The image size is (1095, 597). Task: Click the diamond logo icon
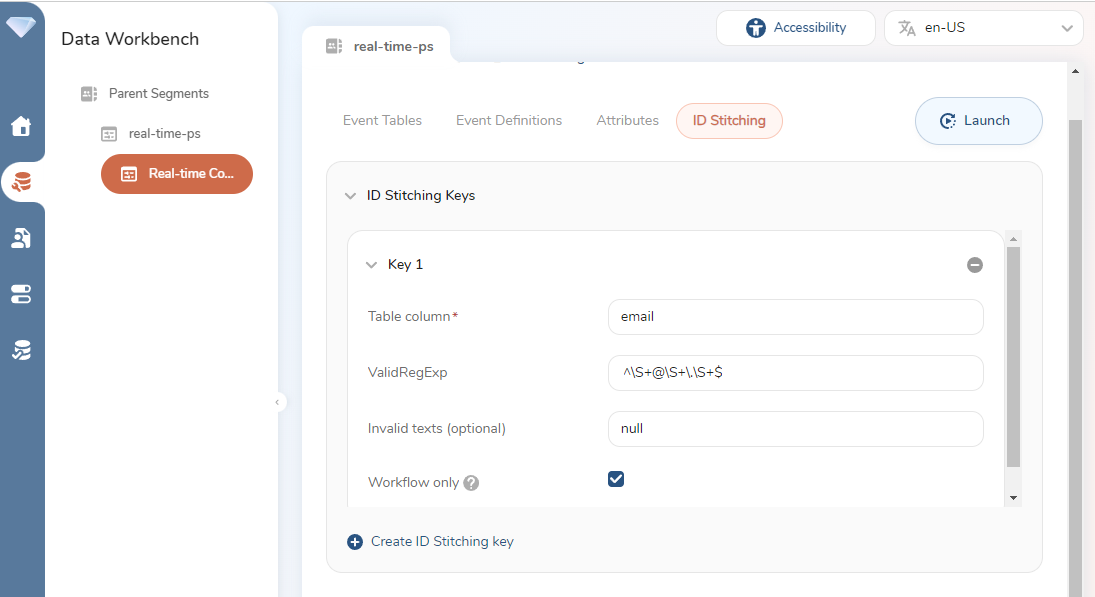click(21, 27)
